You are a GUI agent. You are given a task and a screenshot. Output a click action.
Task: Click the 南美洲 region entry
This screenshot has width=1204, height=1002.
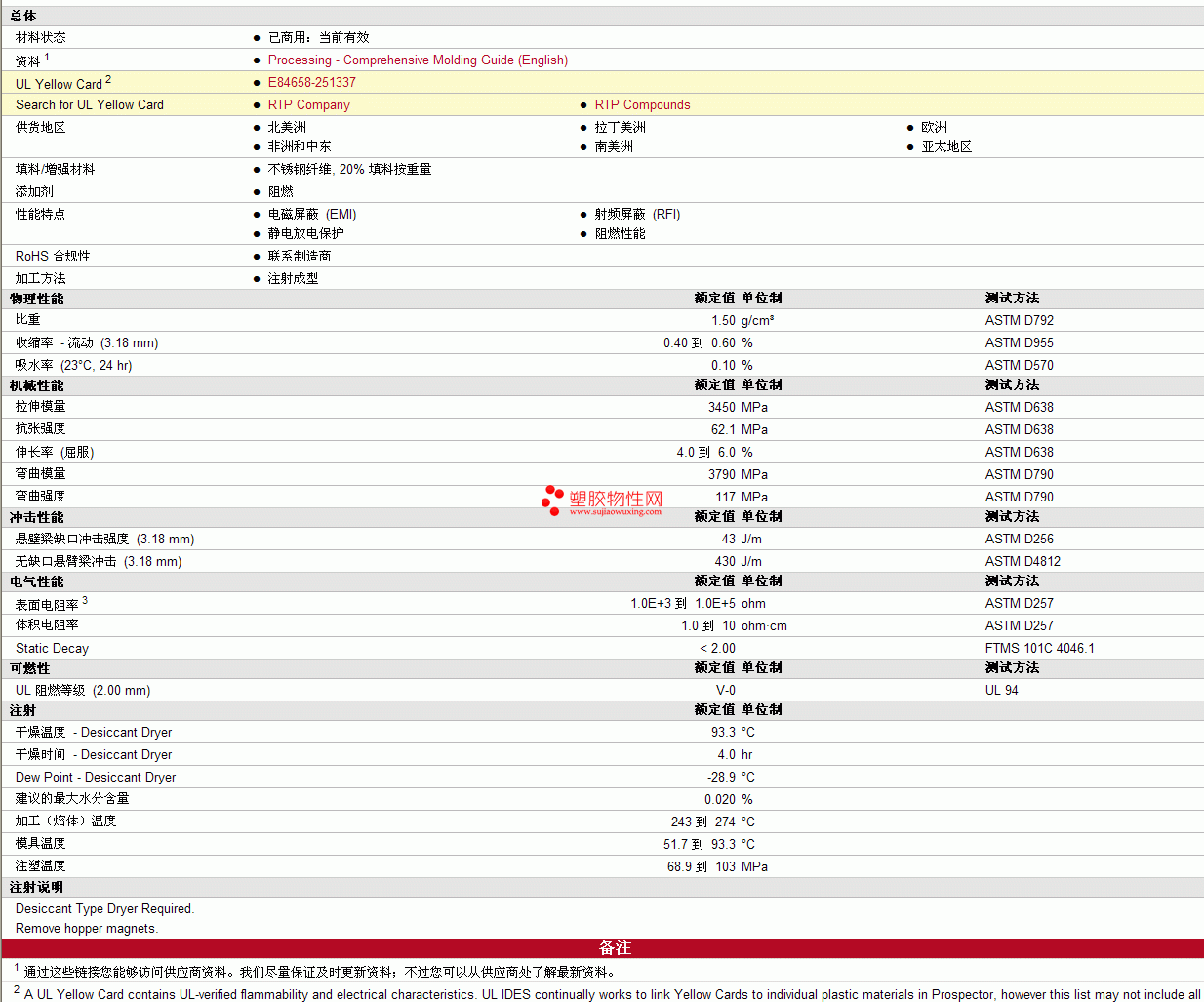[614, 146]
